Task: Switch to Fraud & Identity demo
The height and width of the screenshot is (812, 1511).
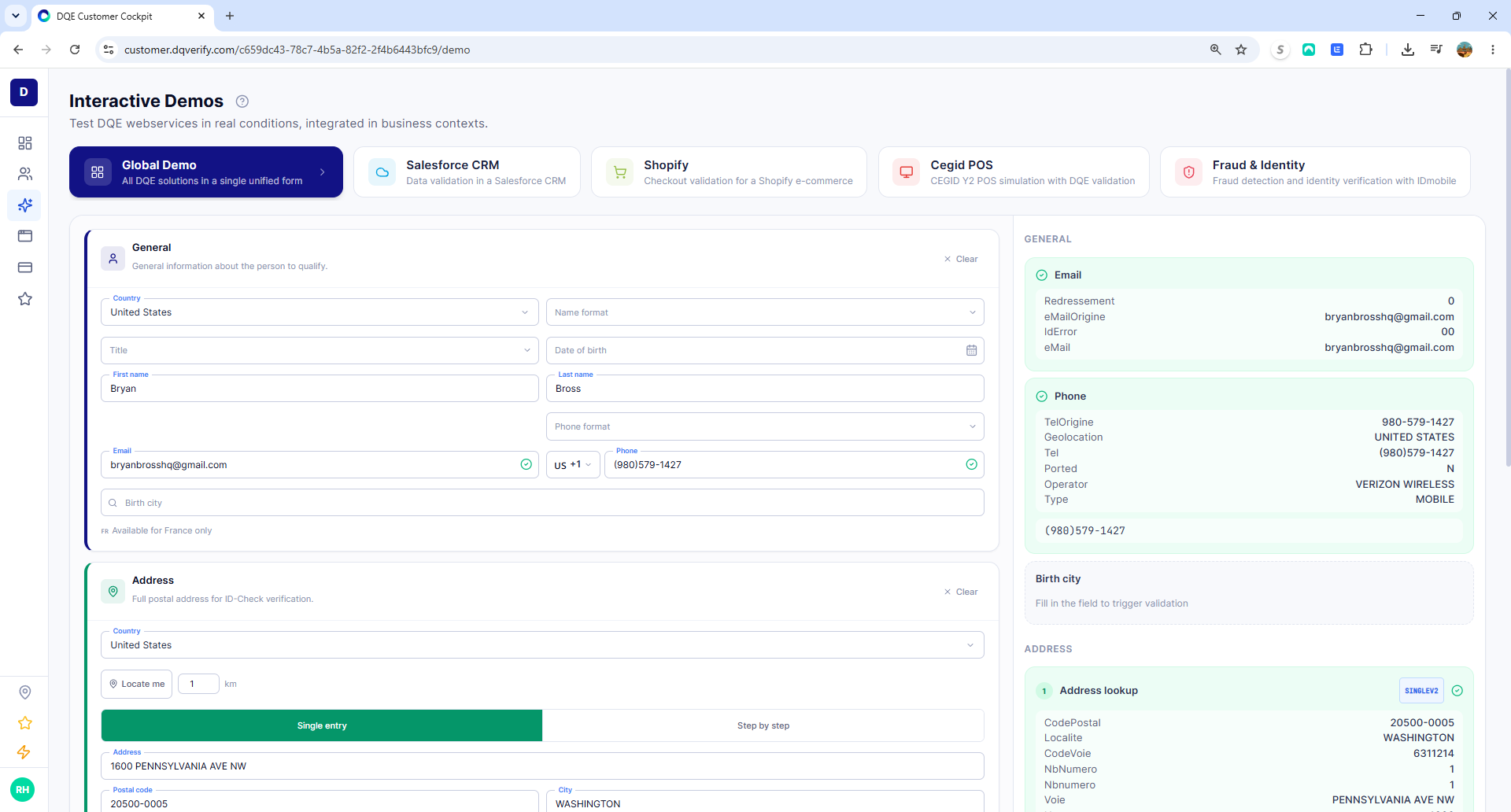Action: (1315, 172)
